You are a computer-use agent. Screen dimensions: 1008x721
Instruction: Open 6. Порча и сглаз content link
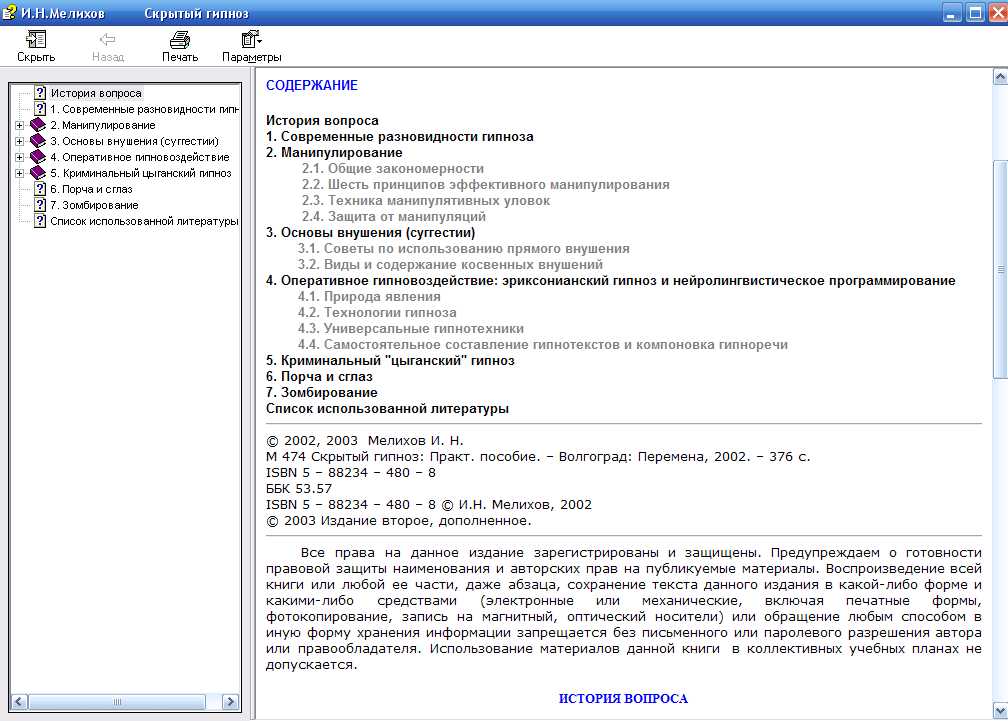coord(320,377)
